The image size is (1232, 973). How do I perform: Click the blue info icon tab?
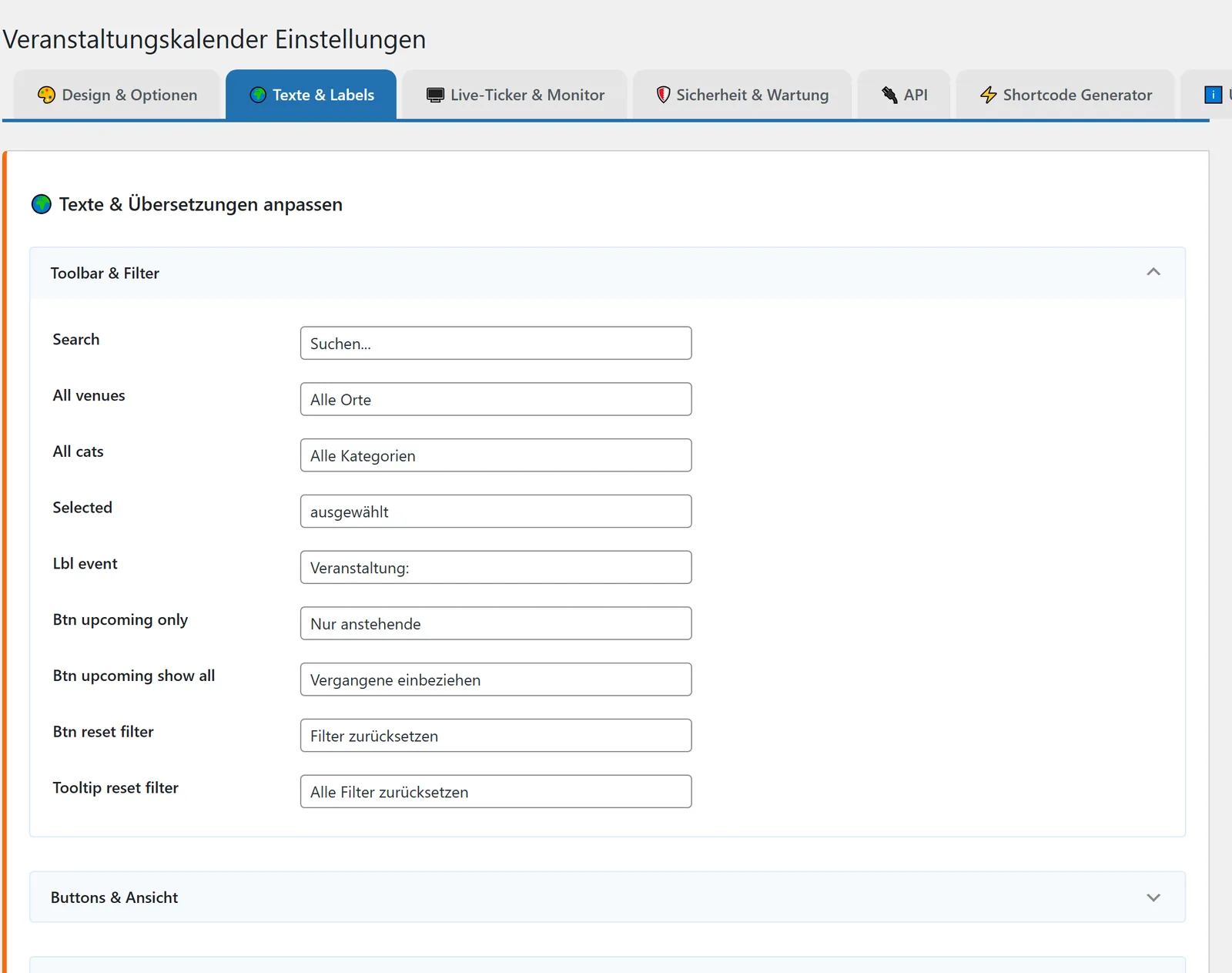pyautogui.click(x=1213, y=95)
